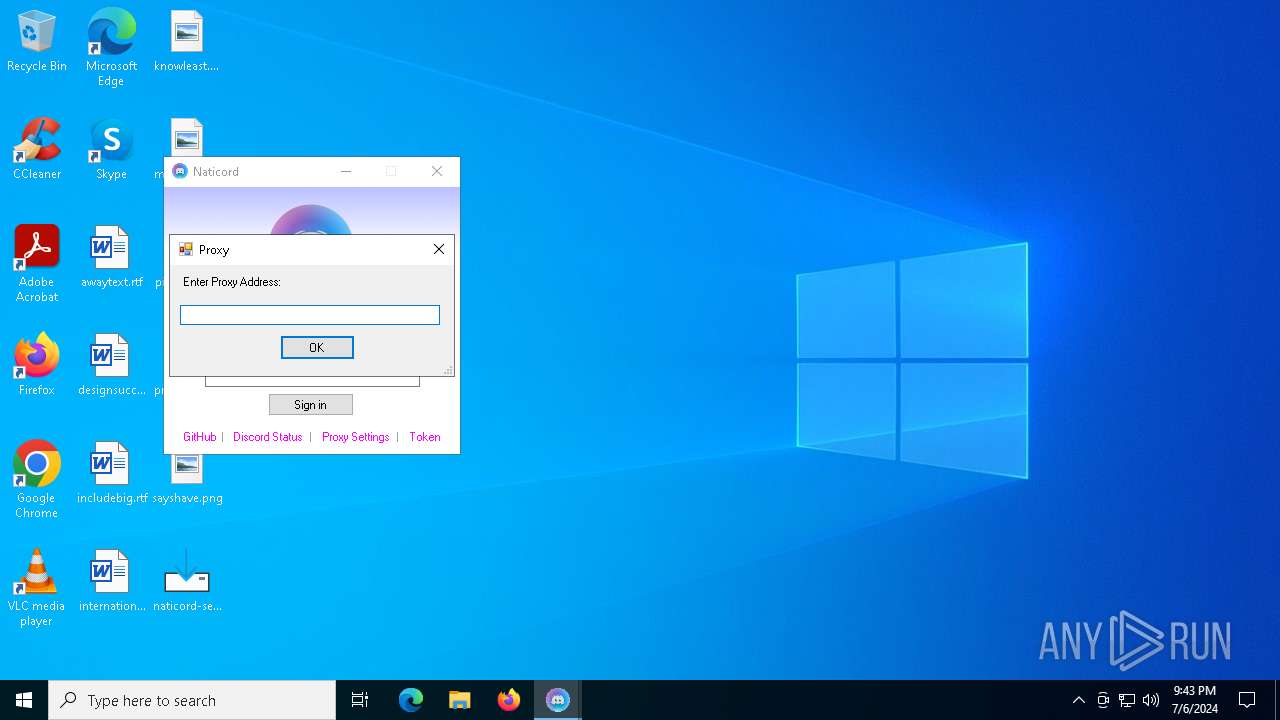Open the Proxy Settings link
The width and height of the screenshot is (1280, 720).
click(356, 437)
